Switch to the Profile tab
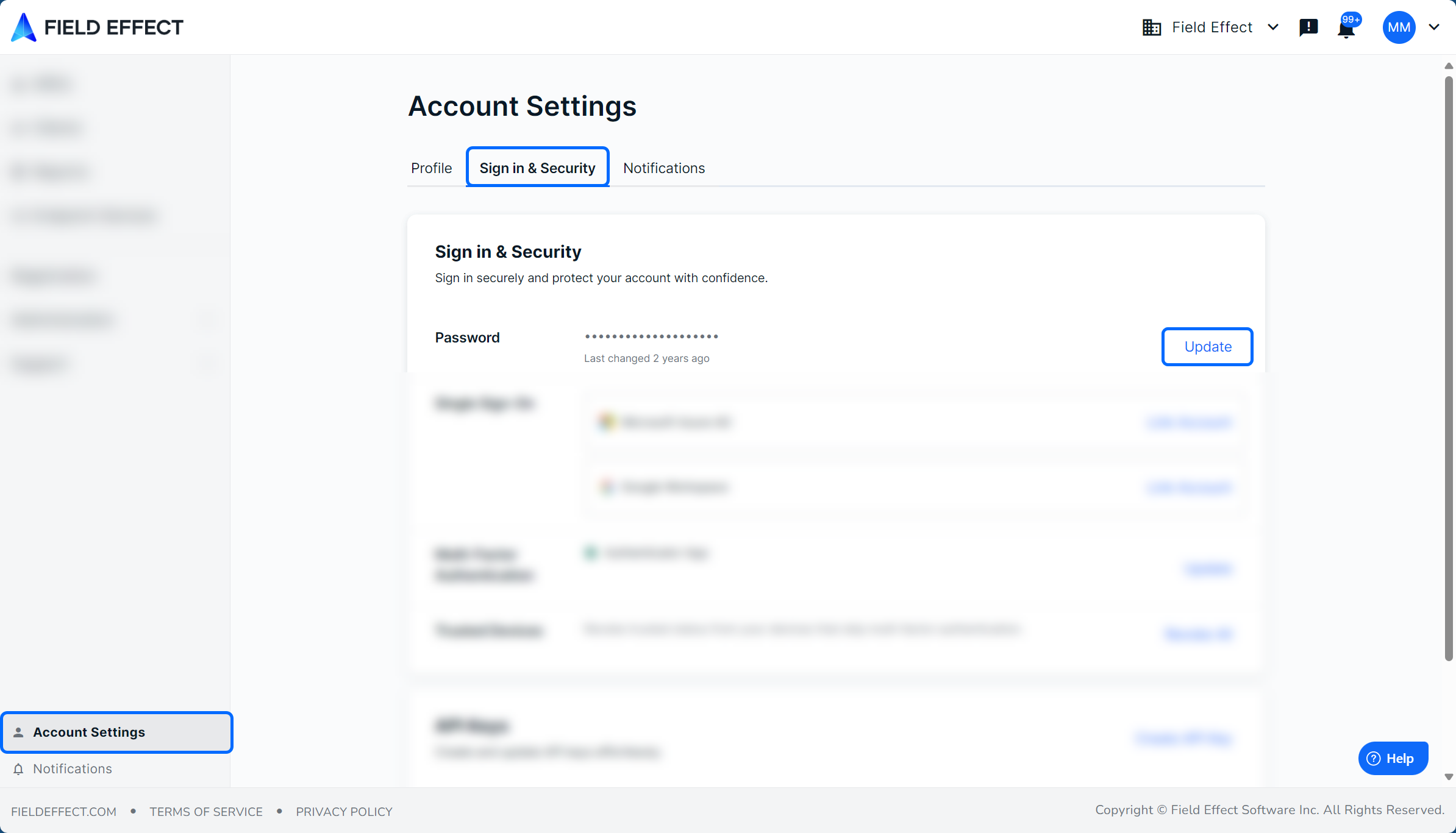Screen dimensions: 1456x833 (x=431, y=168)
